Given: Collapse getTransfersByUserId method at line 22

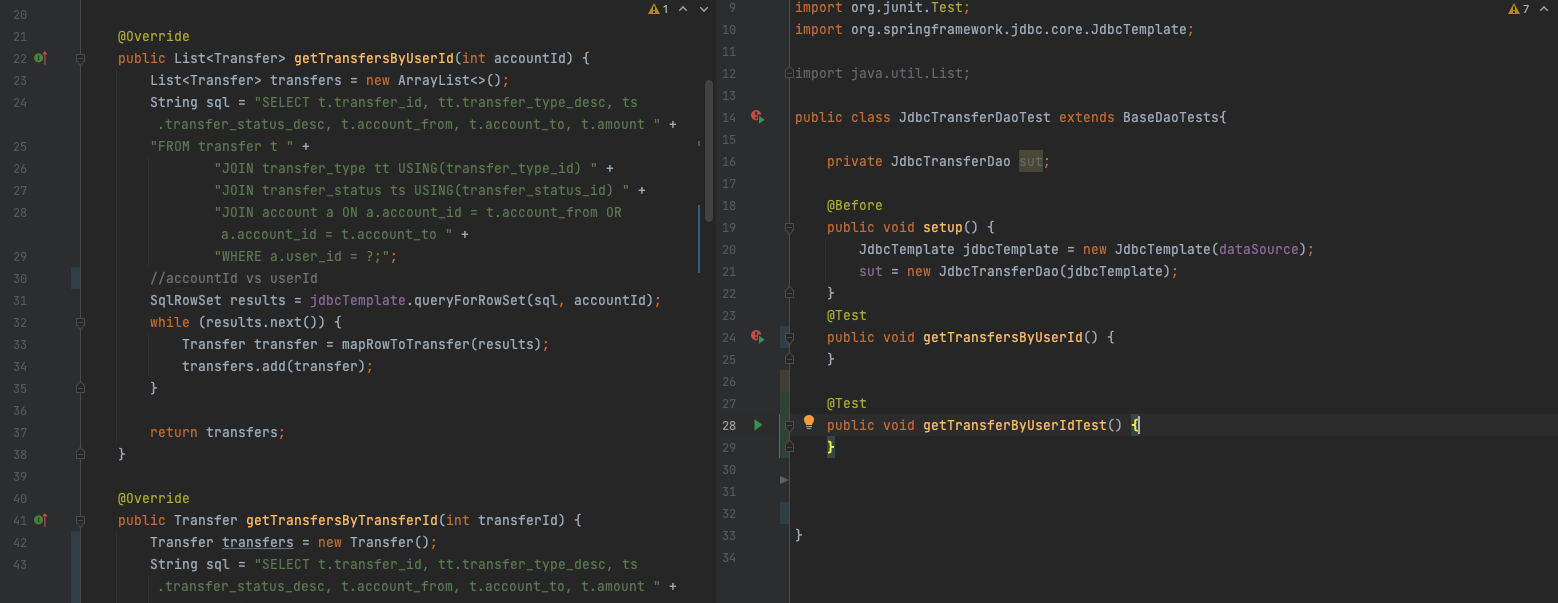Looking at the screenshot, I should pyautogui.click(x=80, y=59).
